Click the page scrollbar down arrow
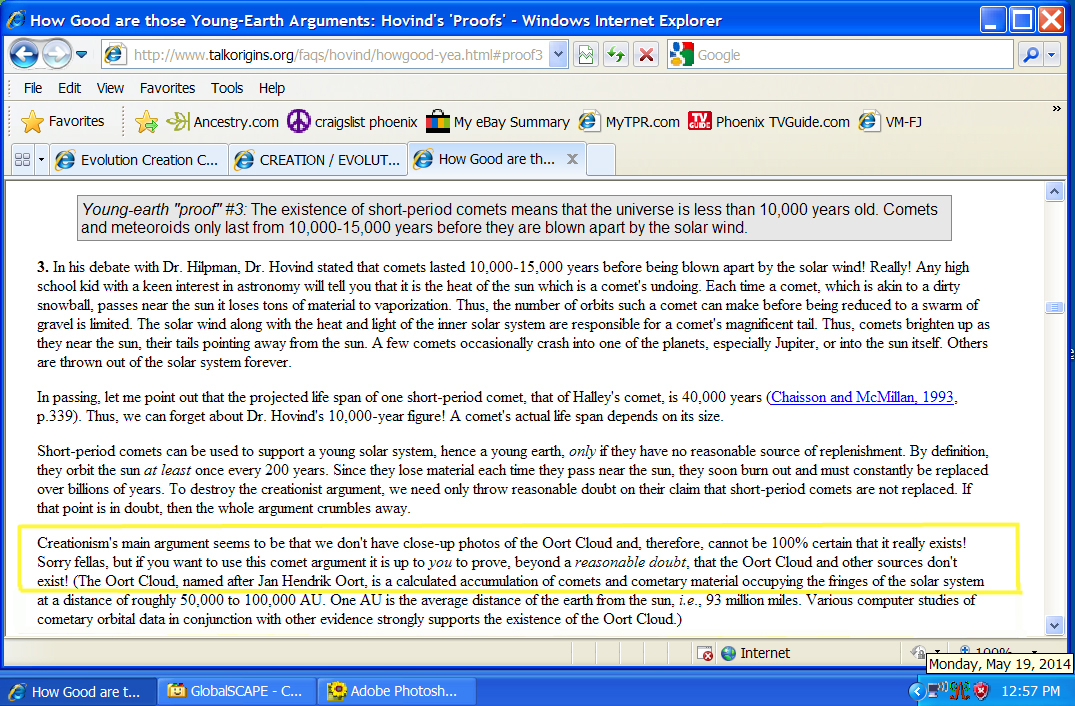The image size is (1075, 706). point(1054,625)
